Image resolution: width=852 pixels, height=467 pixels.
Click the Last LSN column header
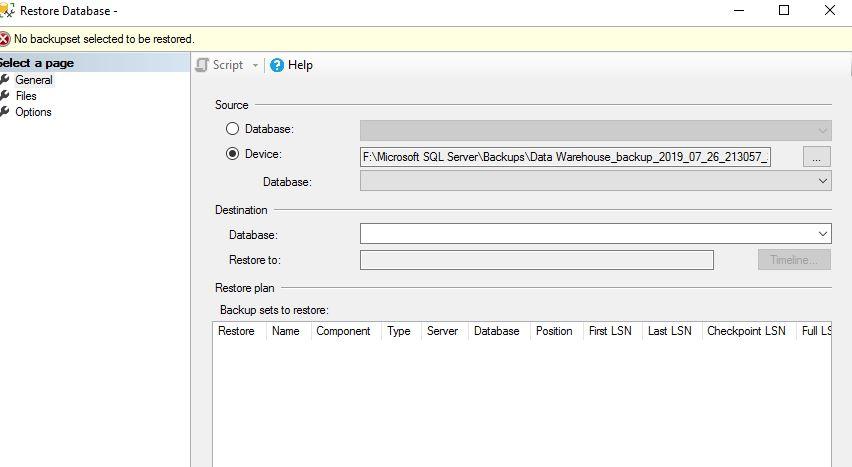click(x=672, y=331)
